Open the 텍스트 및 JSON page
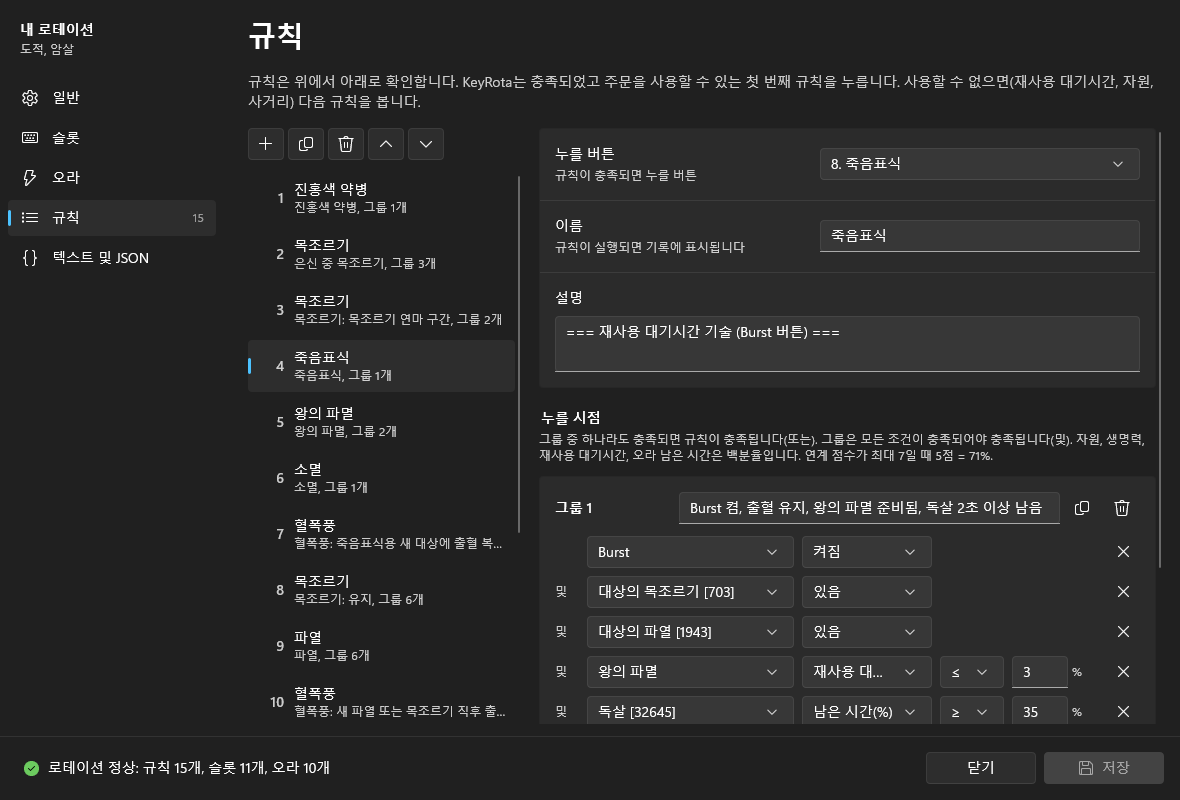1180x800 pixels. pos(112,257)
